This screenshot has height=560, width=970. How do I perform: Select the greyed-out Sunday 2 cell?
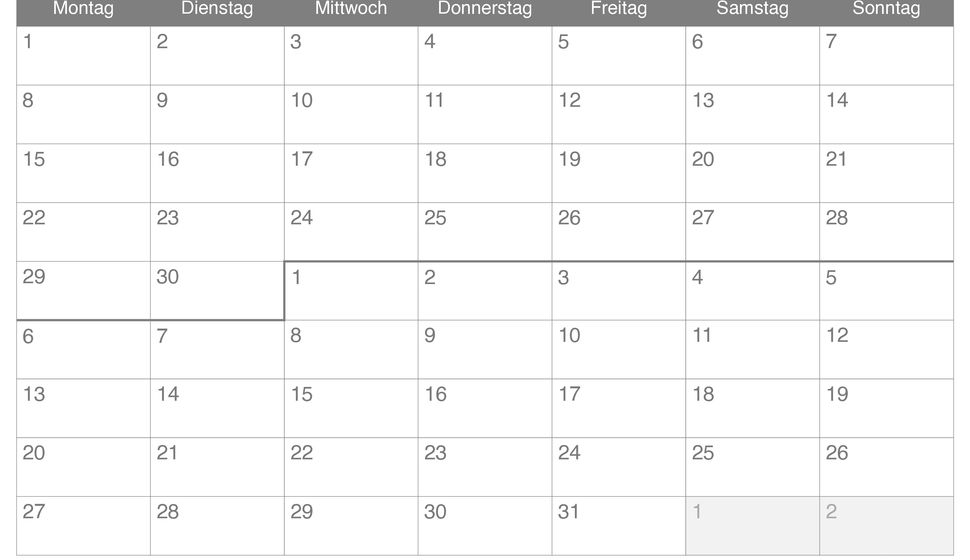pyautogui.click(x=886, y=526)
